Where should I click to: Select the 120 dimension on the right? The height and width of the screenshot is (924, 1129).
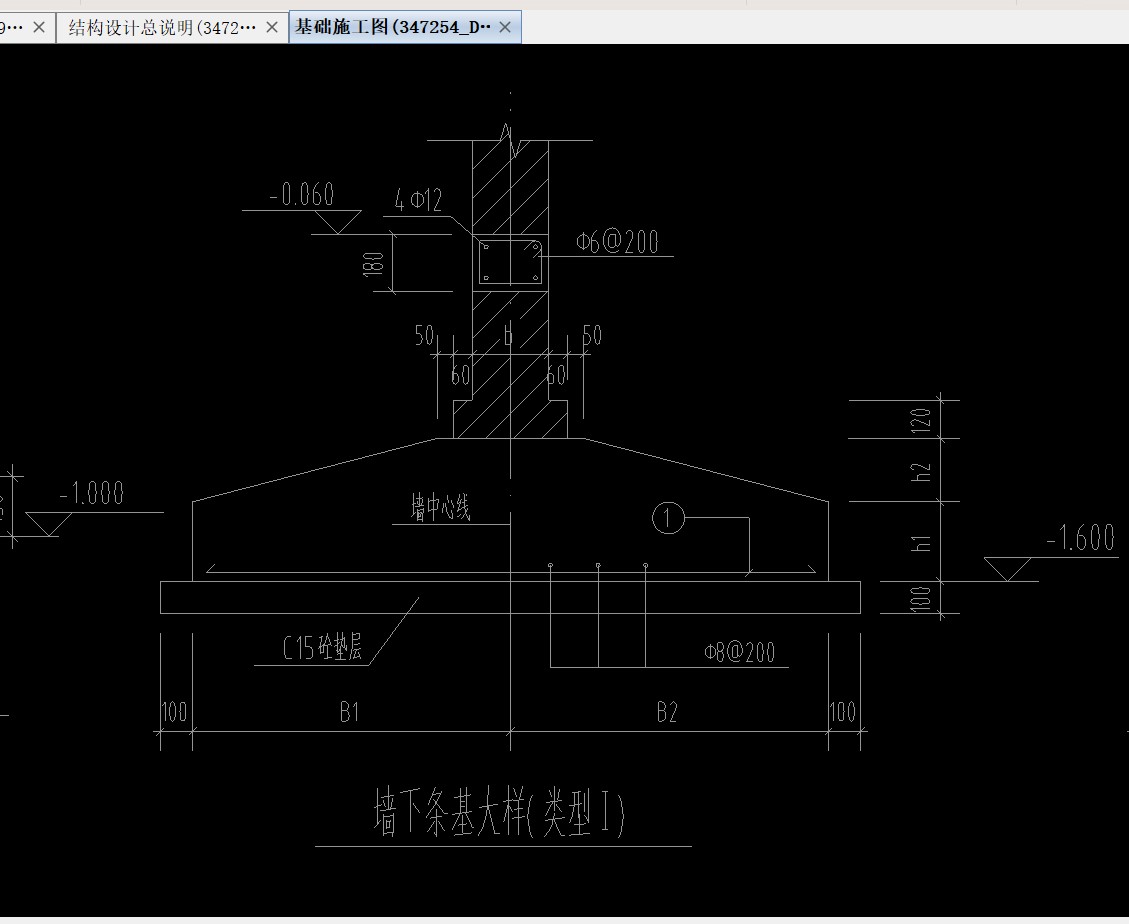(921, 419)
